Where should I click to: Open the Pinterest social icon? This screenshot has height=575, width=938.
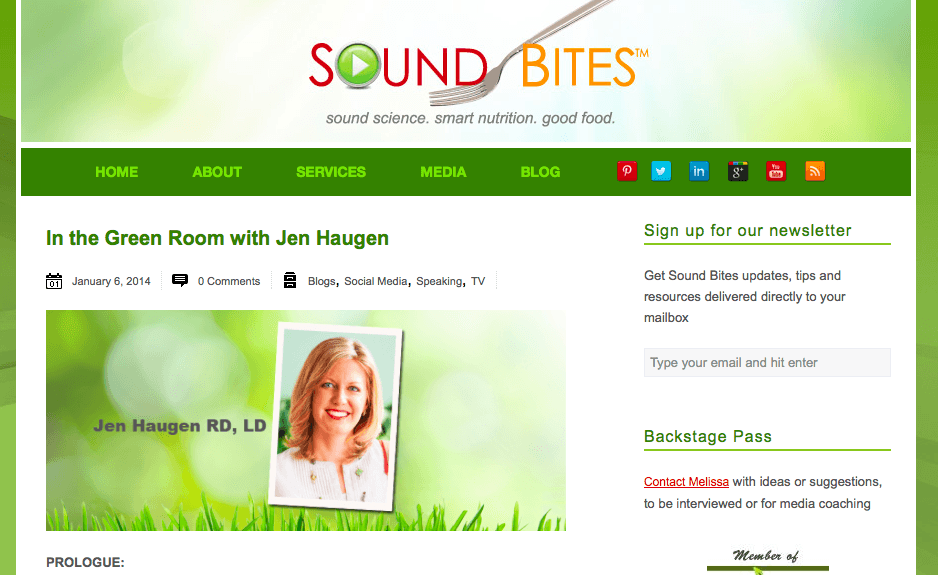tap(627, 172)
